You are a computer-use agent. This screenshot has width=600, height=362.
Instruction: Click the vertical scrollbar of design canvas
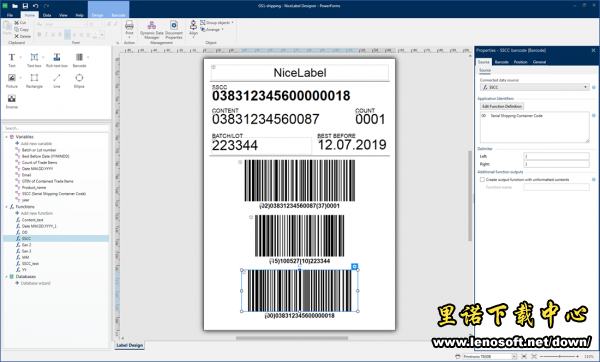click(x=470, y=196)
